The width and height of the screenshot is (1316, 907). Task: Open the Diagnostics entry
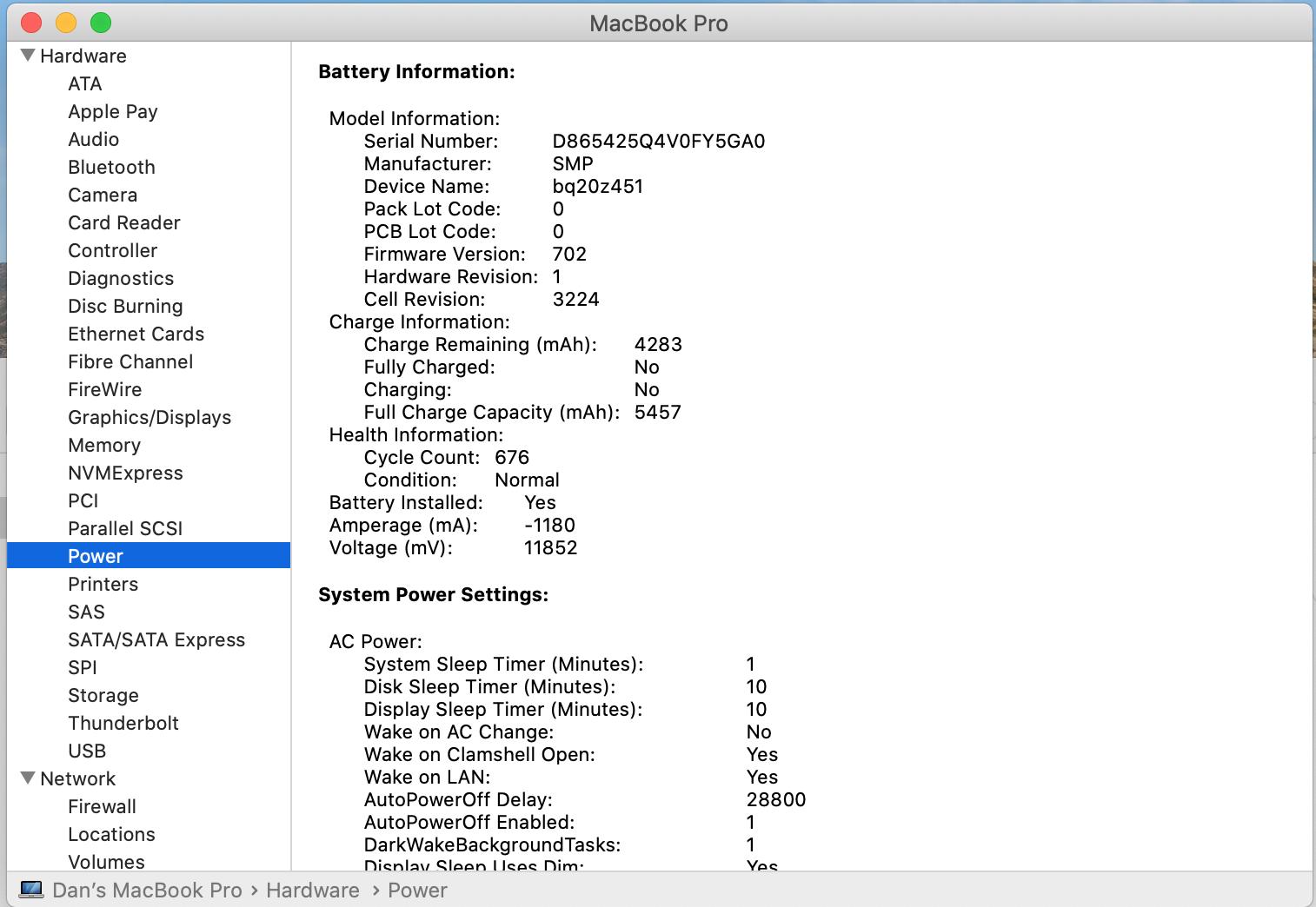pyautogui.click(x=121, y=278)
